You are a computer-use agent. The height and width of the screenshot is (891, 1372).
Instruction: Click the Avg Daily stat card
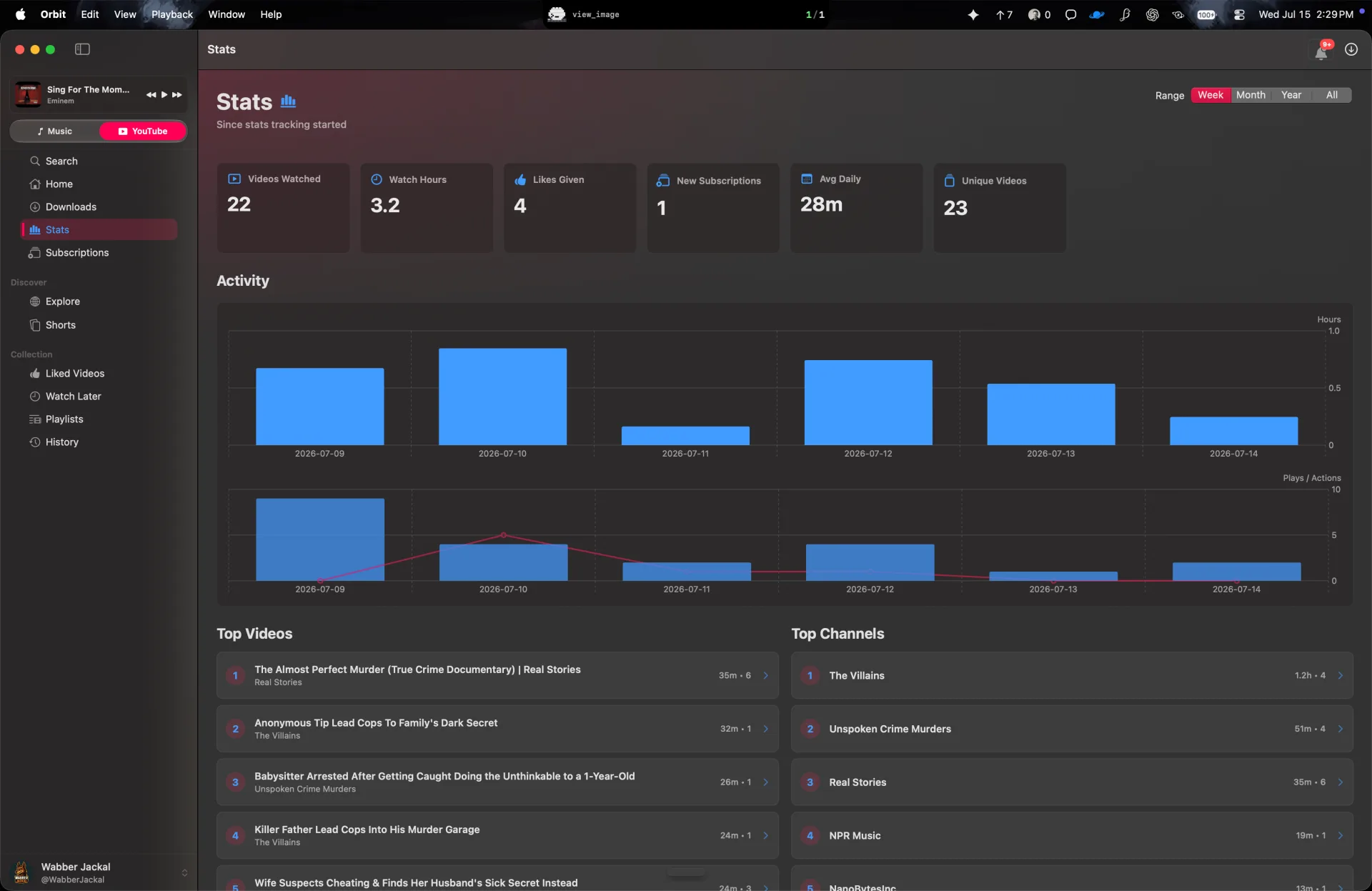pos(857,208)
